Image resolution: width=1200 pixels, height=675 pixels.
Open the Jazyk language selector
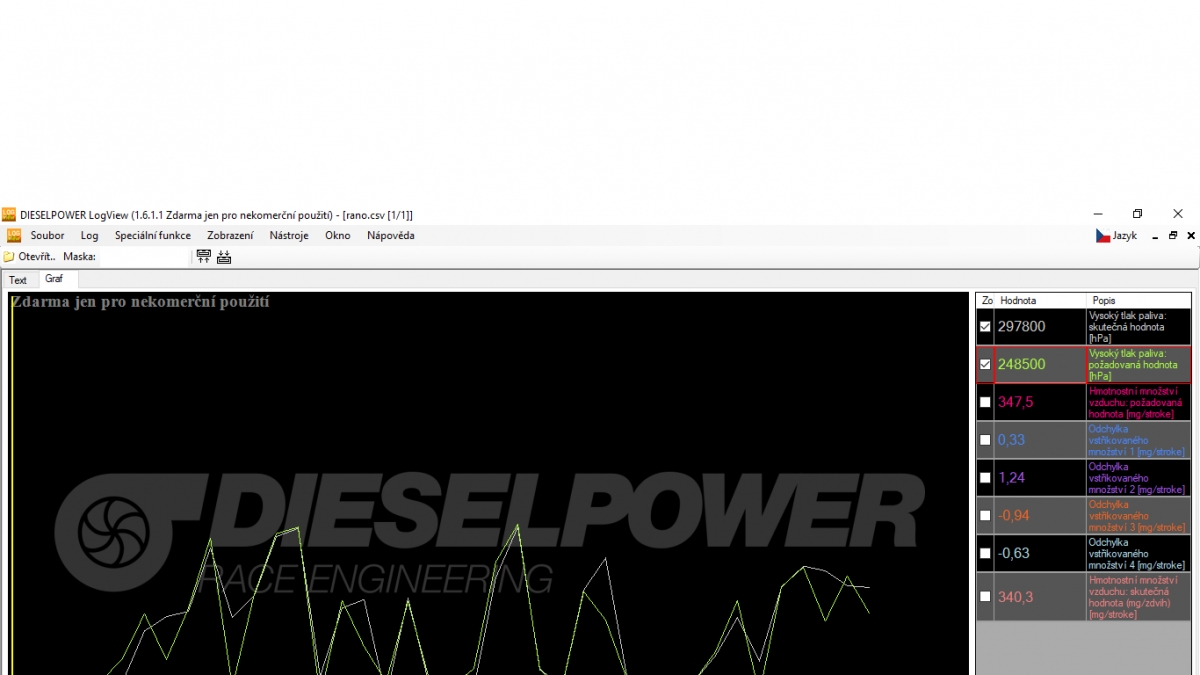1116,236
